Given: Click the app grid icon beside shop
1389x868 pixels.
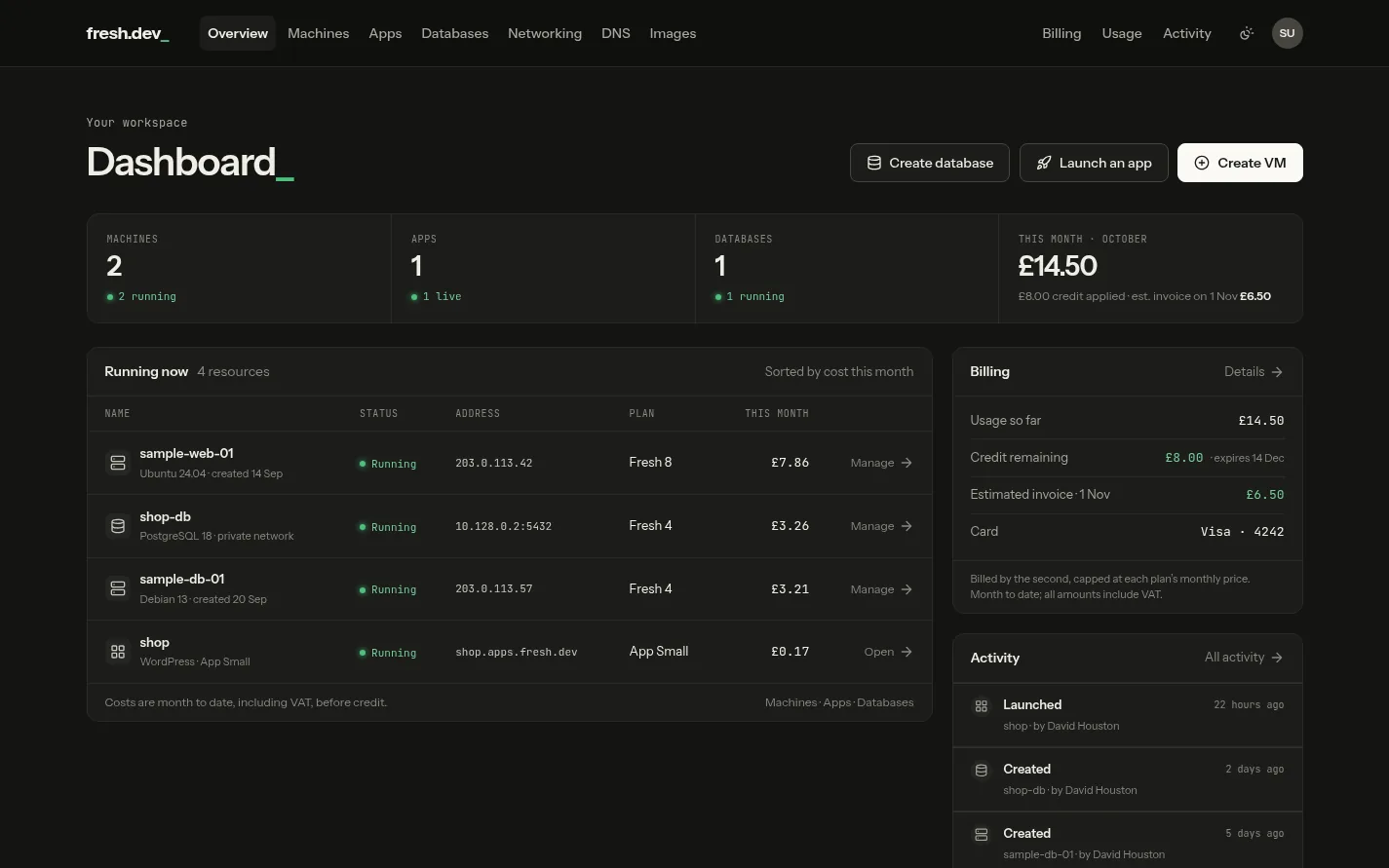Looking at the screenshot, I should click(118, 652).
